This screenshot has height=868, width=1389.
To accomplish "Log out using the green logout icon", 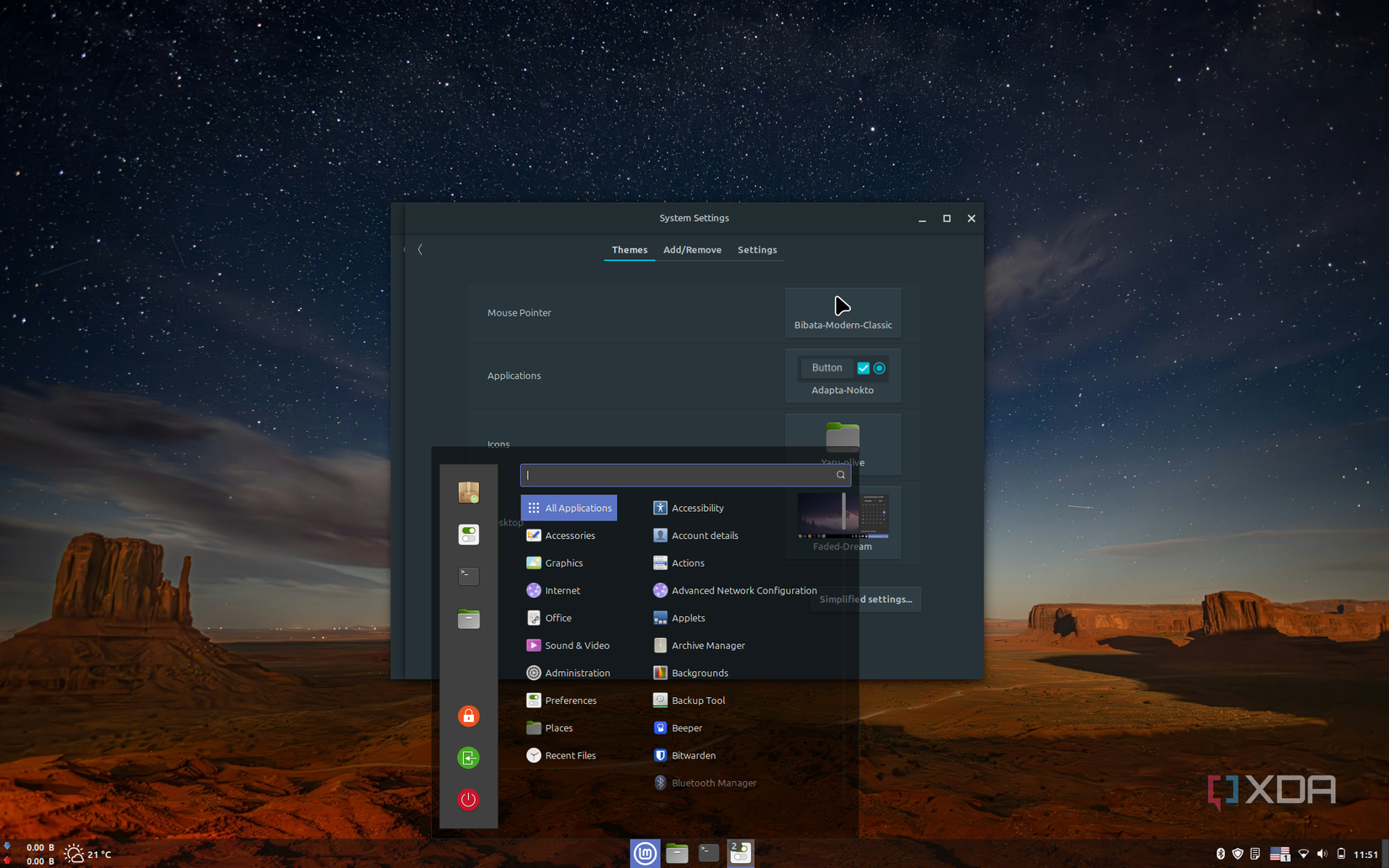I will 469,758.
